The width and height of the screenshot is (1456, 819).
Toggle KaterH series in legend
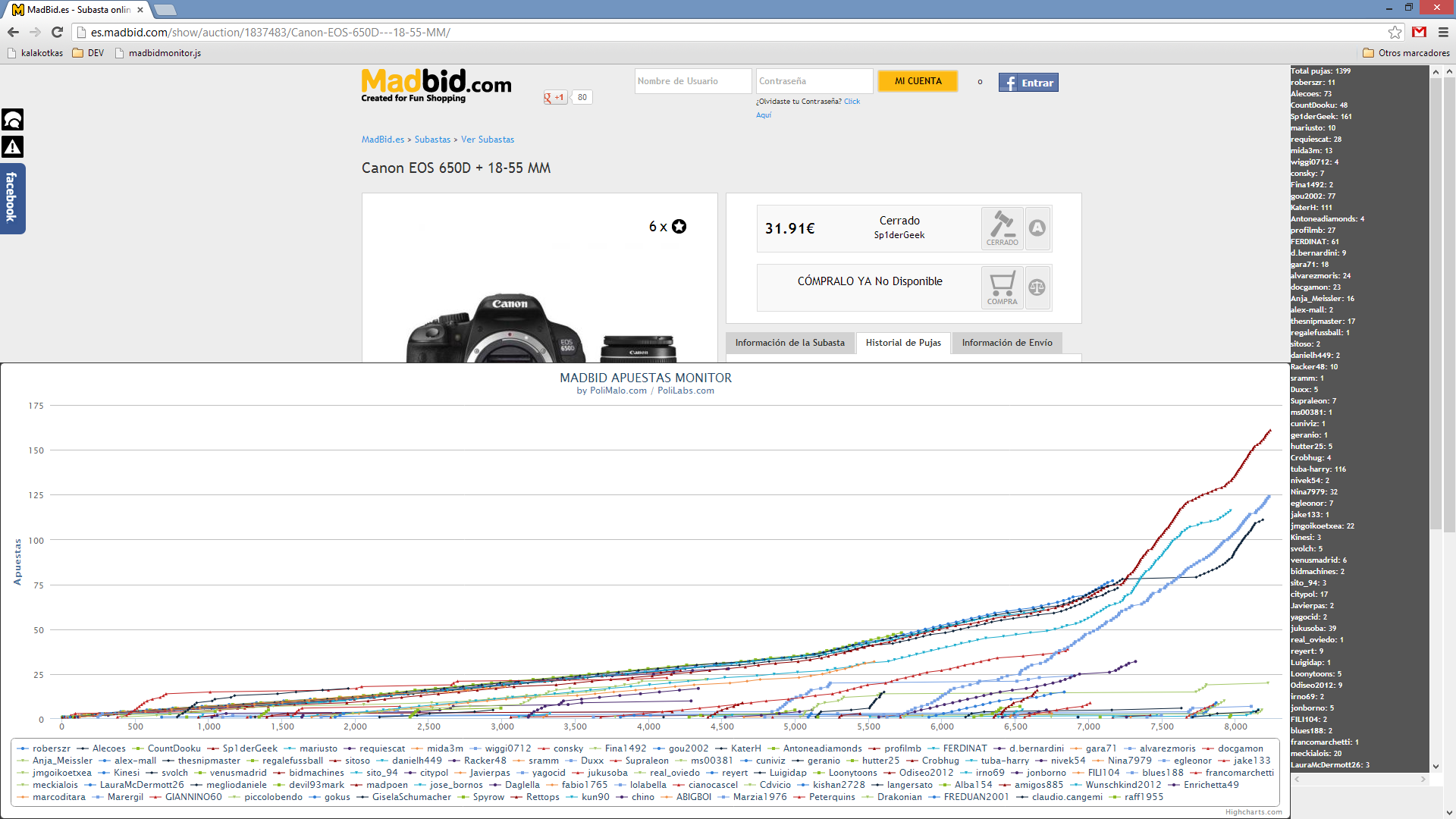click(738, 748)
